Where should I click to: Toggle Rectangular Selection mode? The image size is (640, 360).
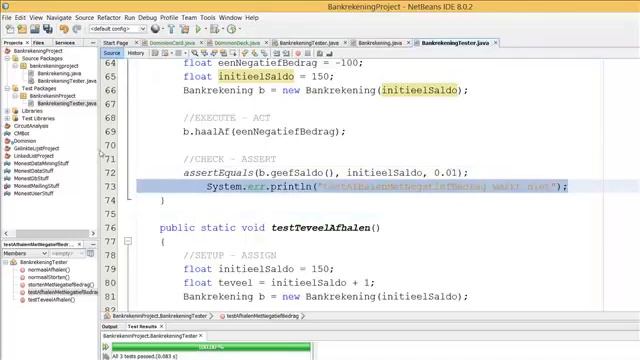(x=233, y=53)
